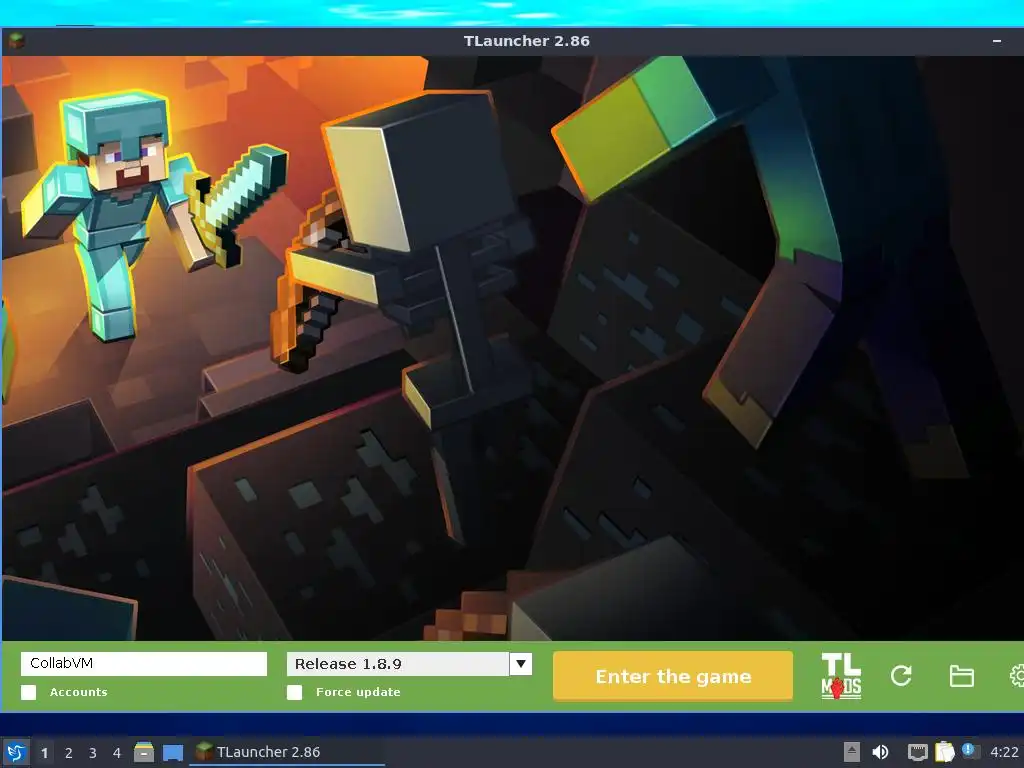Viewport: 1024px width, 768px height.
Task: Enable the Force update checkbox
Action: [295, 692]
